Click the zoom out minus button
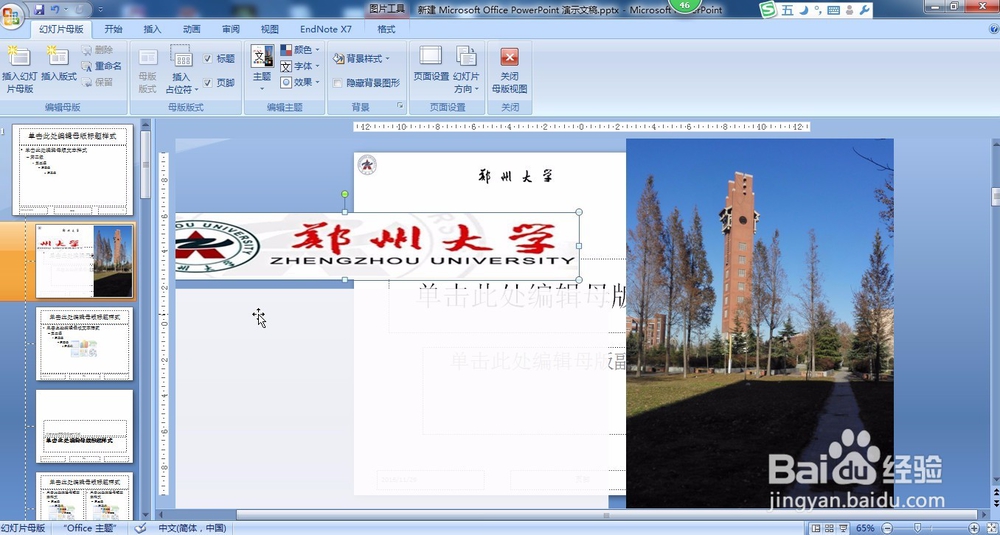The image size is (1000, 535). pos(886,528)
